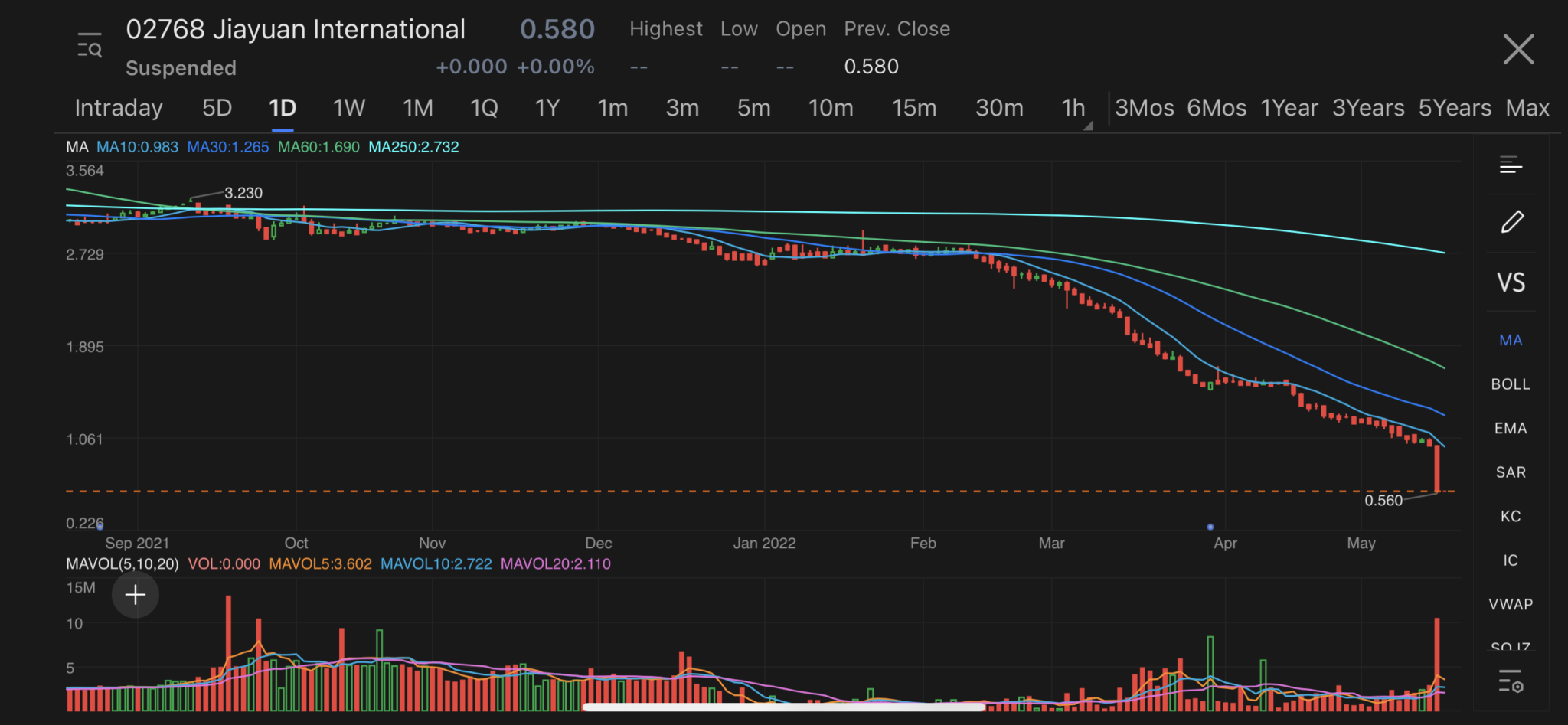Toggle the IC indicator

(1511, 560)
